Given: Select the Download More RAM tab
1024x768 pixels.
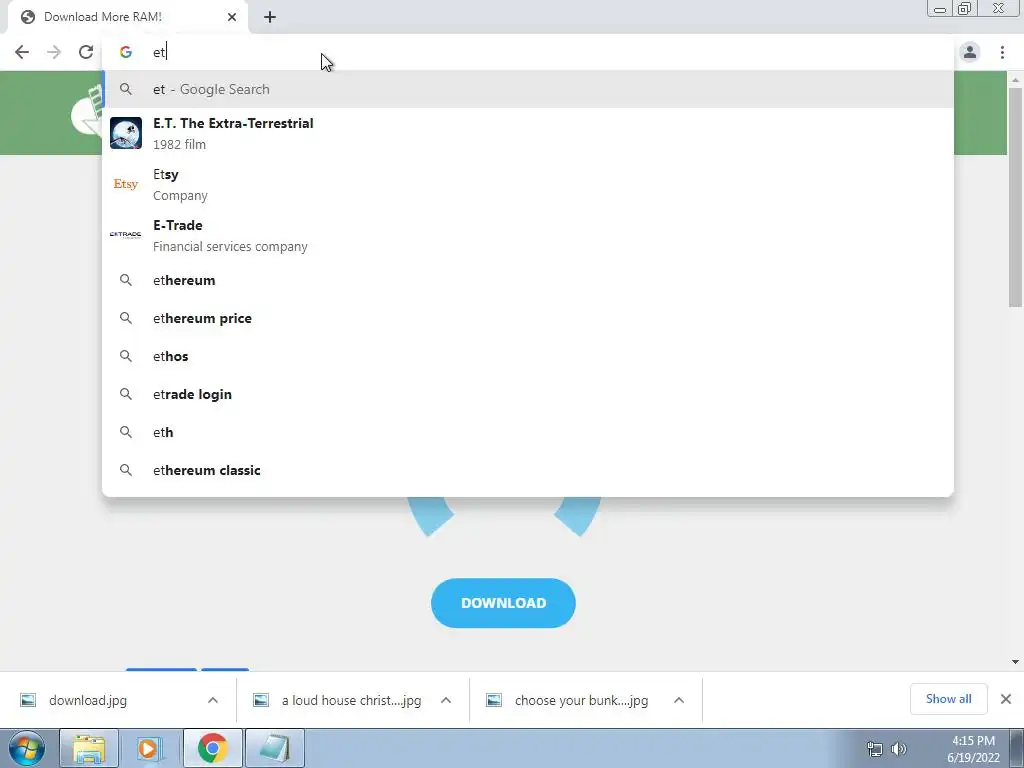Looking at the screenshot, I should (x=128, y=17).
